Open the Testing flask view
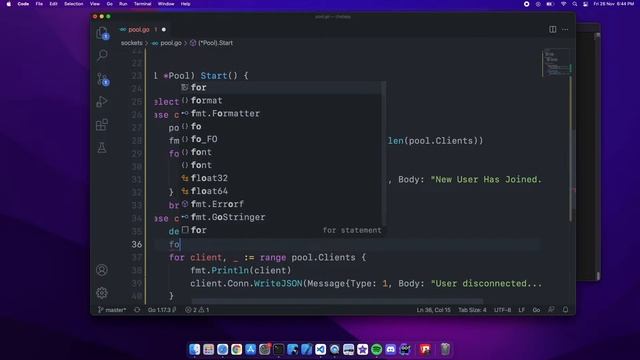The height and width of the screenshot is (360, 640). (x=102, y=147)
